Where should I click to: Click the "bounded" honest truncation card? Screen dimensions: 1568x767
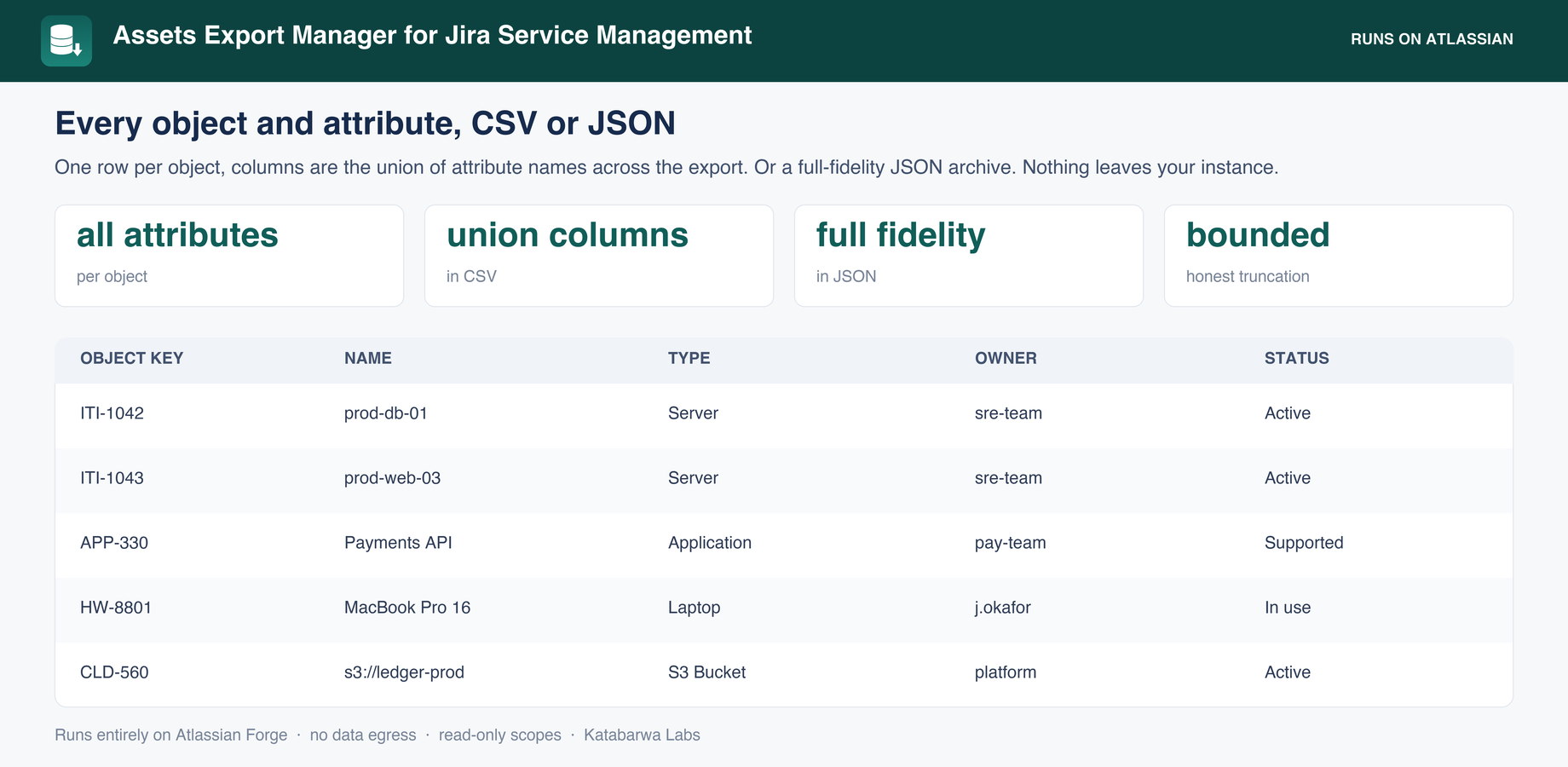[1339, 256]
